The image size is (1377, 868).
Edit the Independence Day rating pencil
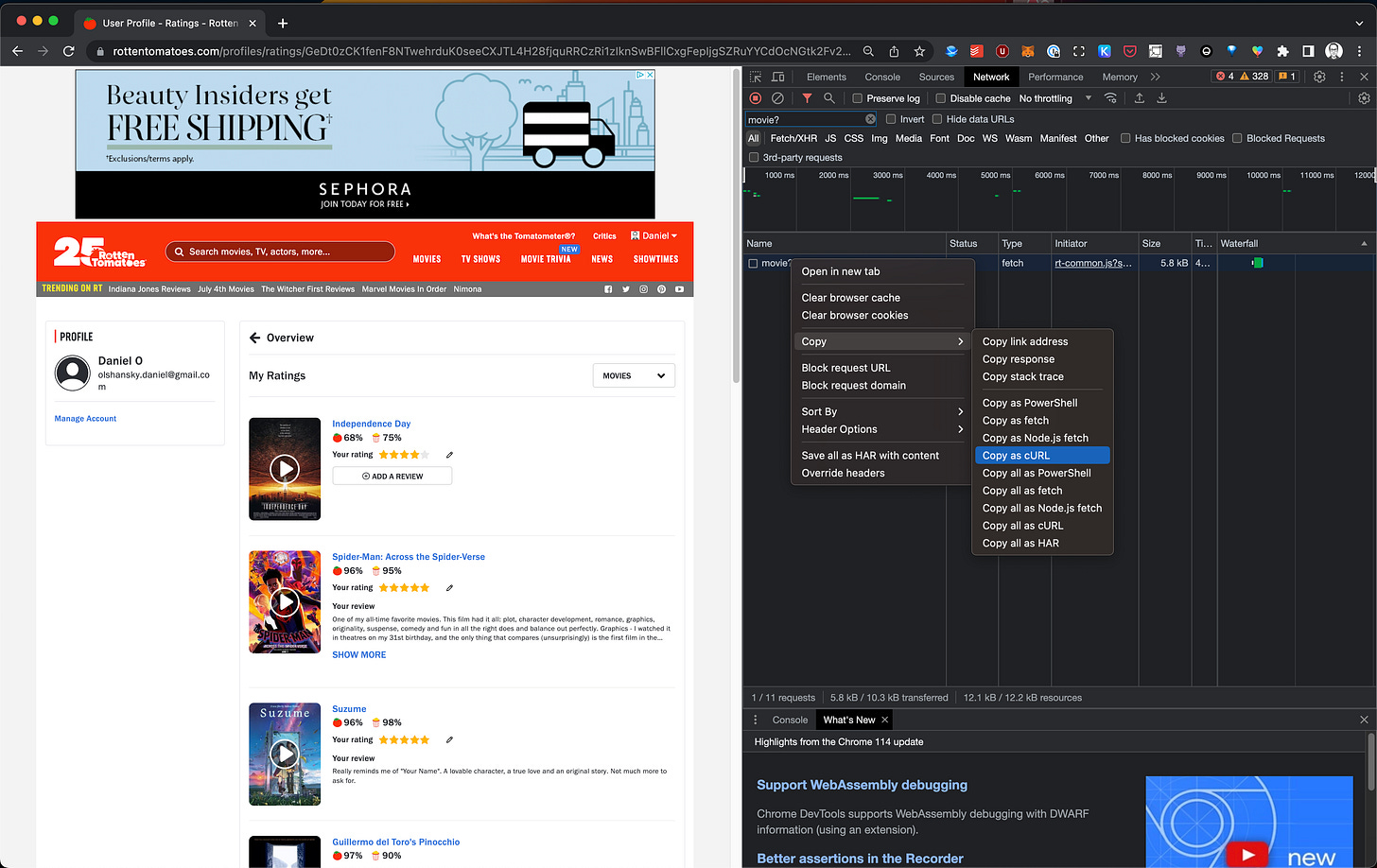pyautogui.click(x=449, y=455)
